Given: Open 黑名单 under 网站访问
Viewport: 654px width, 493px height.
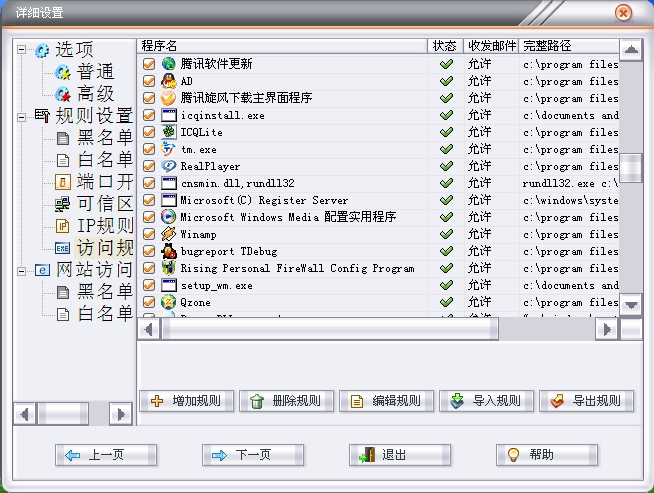Looking at the screenshot, I should [x=105, y=292].
